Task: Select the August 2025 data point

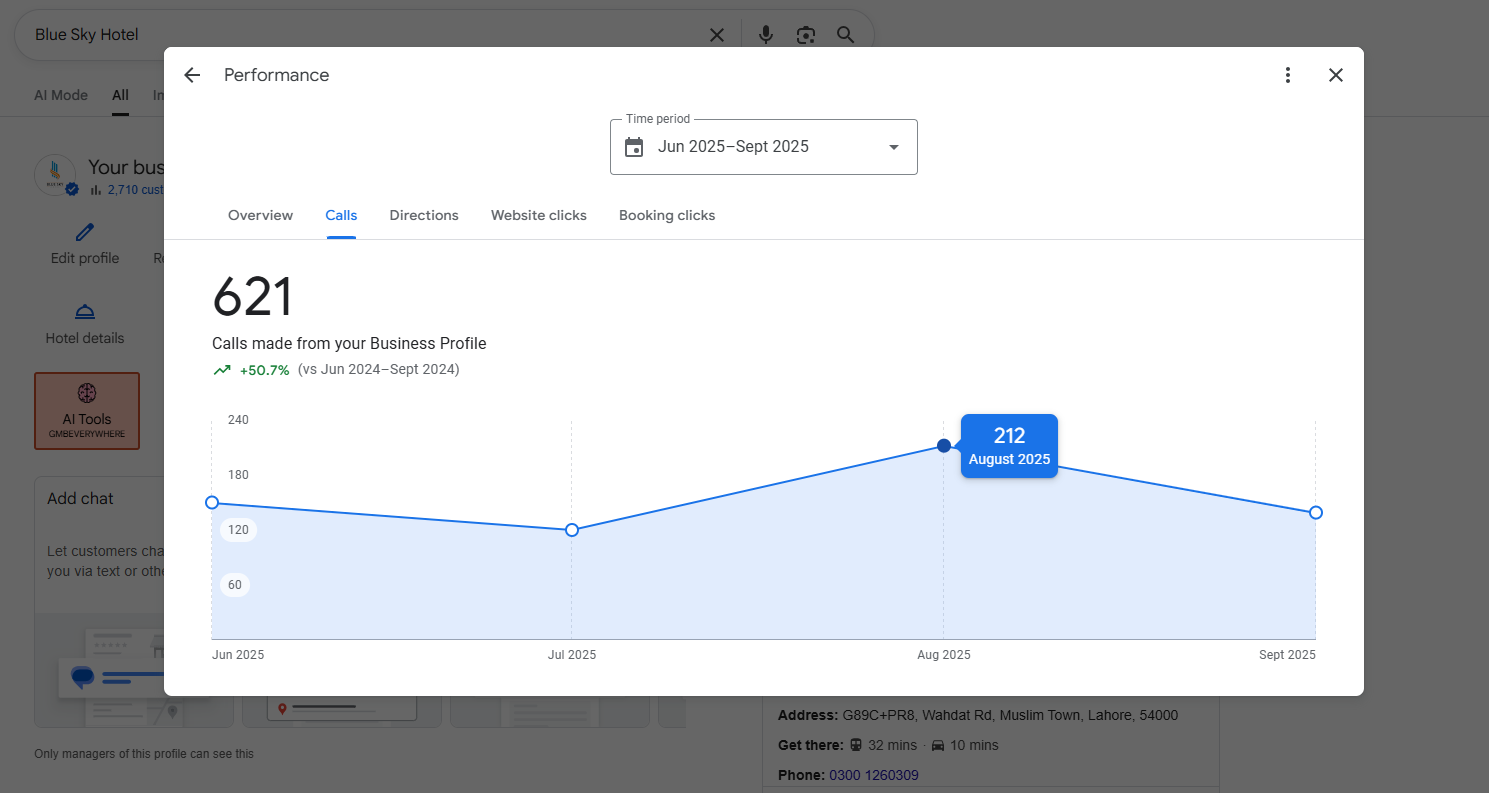Action: pyautogui.click(x=944, y=445)
